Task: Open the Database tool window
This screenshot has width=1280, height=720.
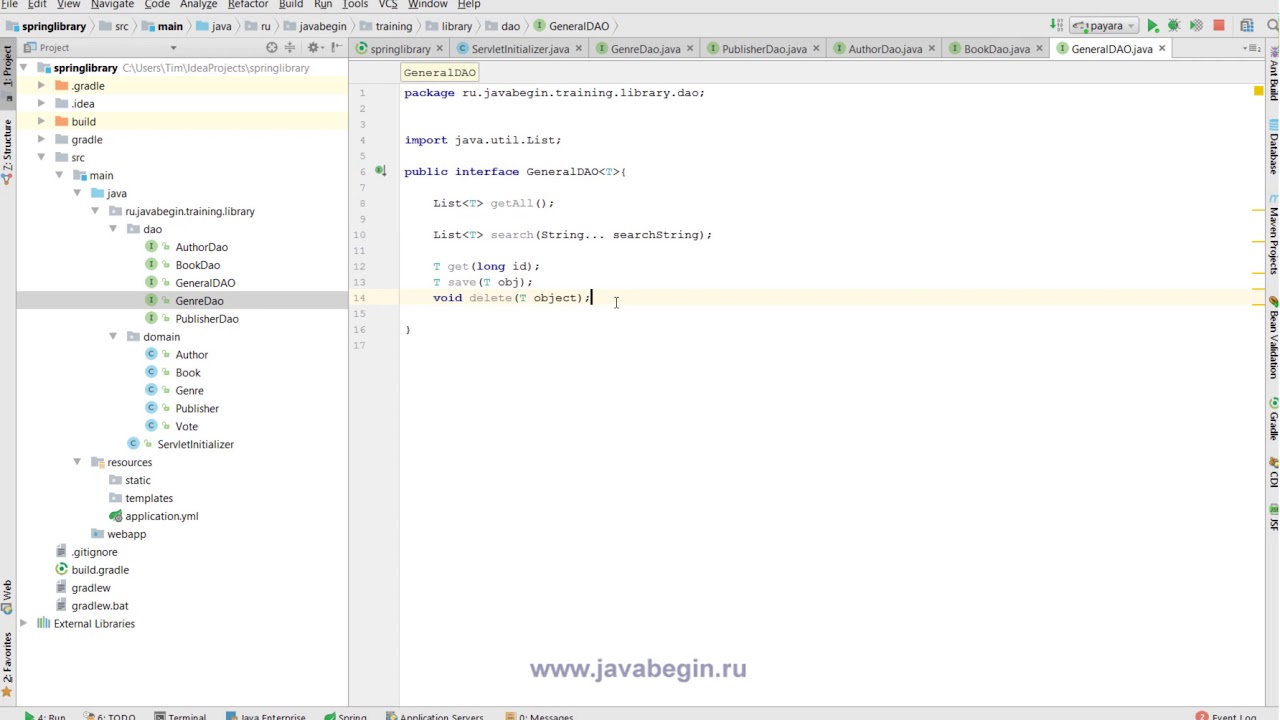Action: (1273, 148)
